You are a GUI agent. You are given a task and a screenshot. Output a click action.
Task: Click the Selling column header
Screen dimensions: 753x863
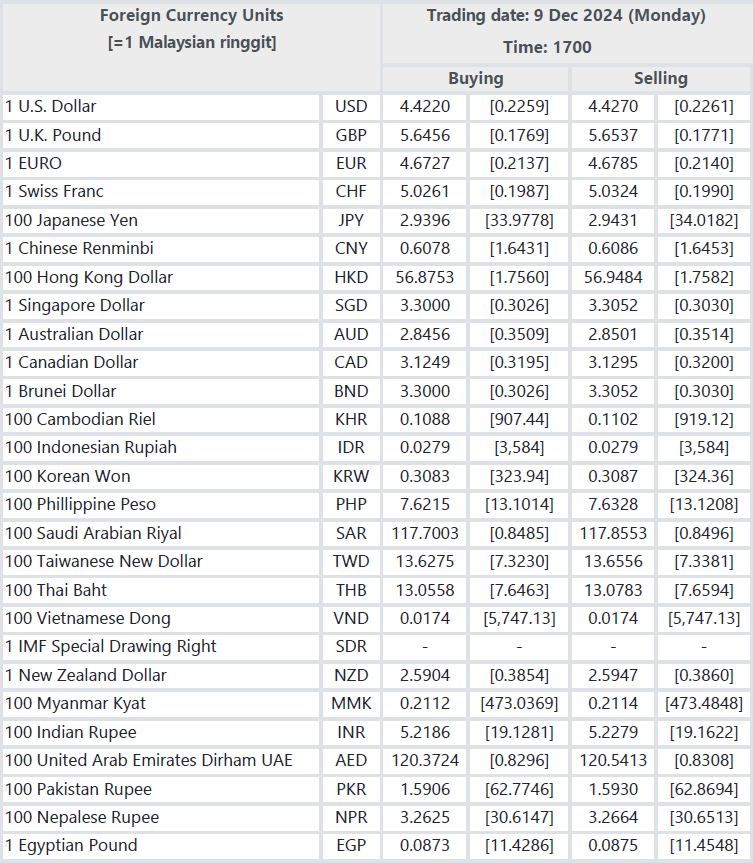tap(660, 78)
